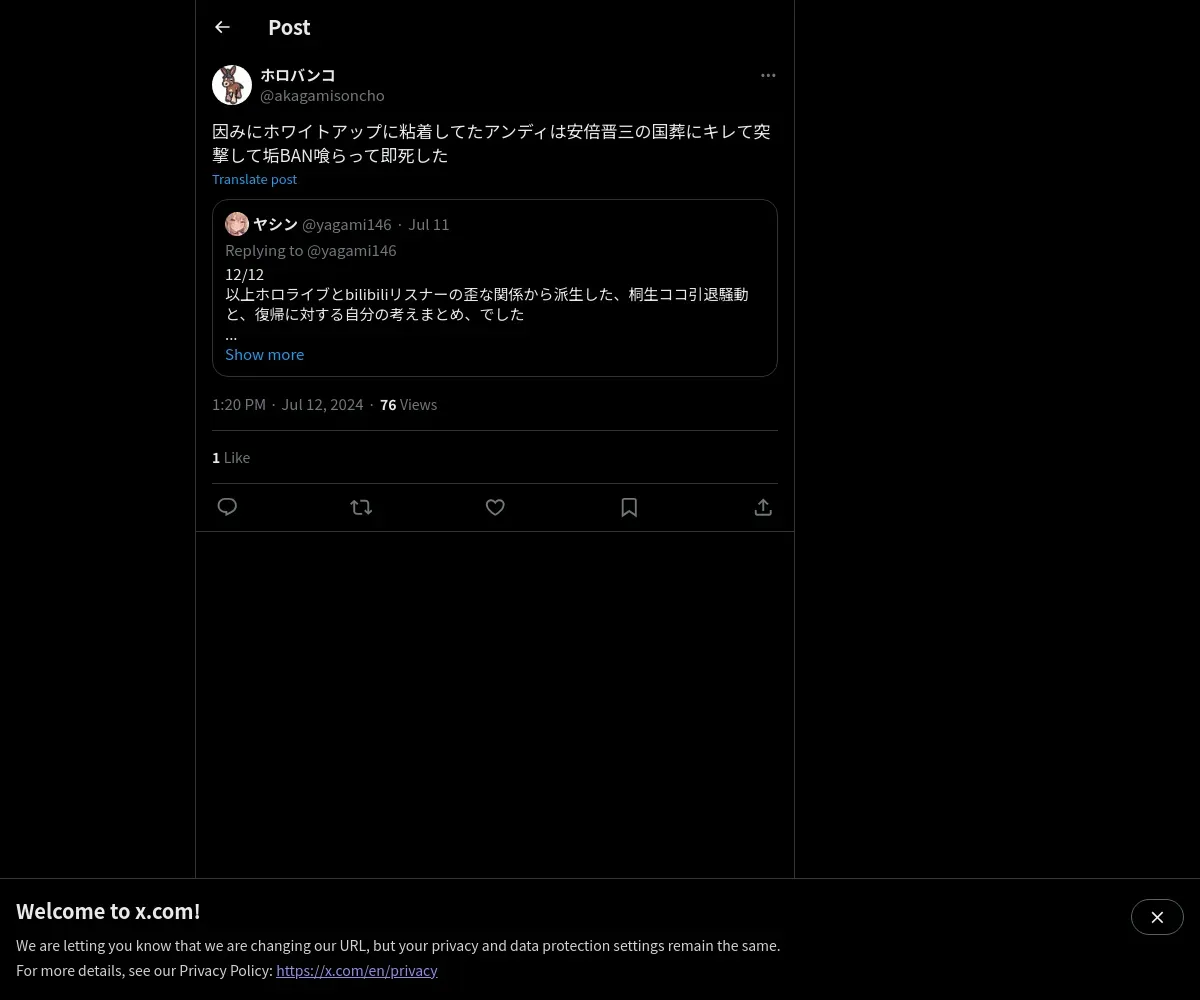Like the post with the heart icon
This screenshot has width=1200, height=1000.
[x=495, y=507]
